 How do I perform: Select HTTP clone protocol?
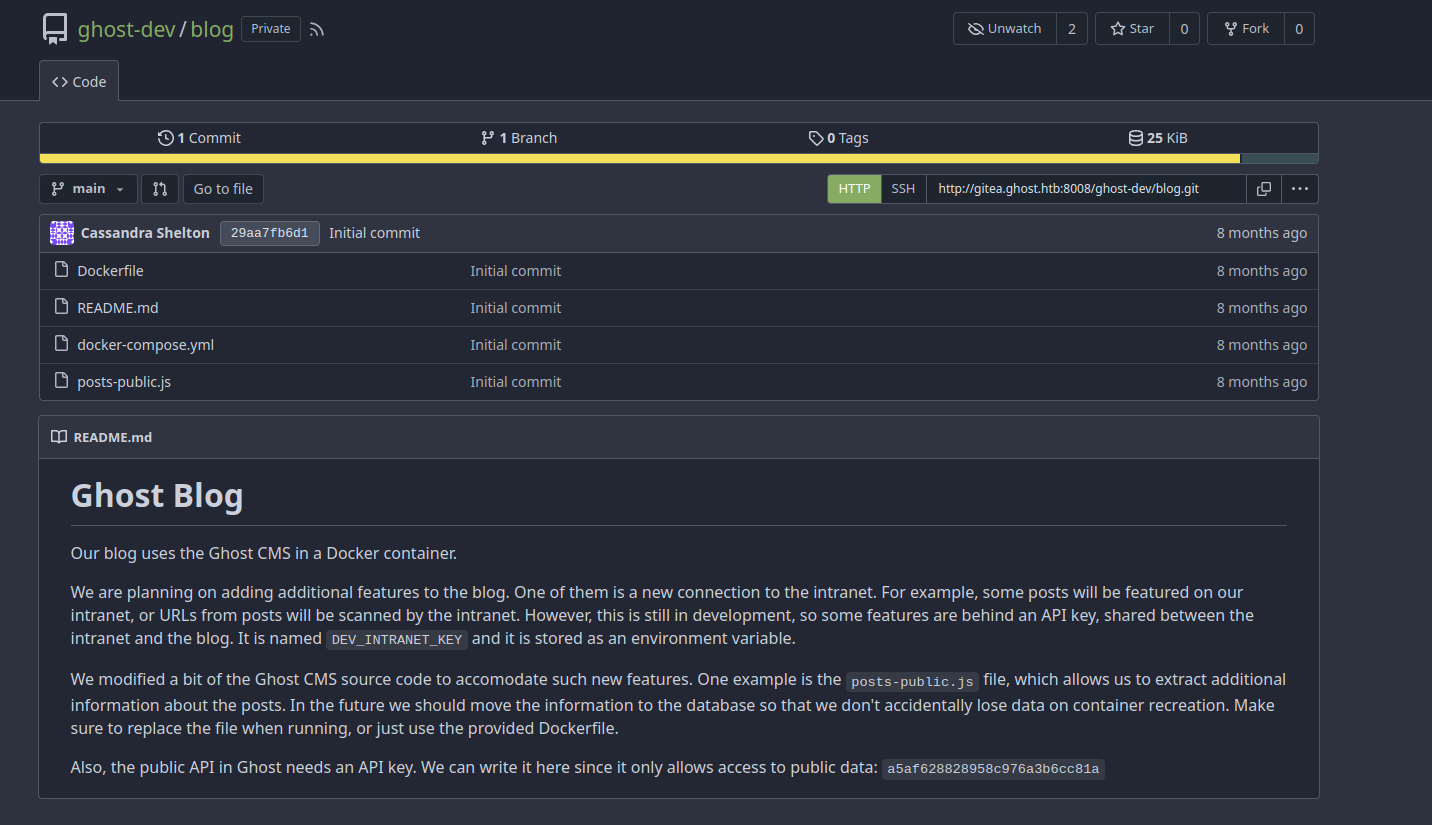pyautogui.click(x=854, y=189)
